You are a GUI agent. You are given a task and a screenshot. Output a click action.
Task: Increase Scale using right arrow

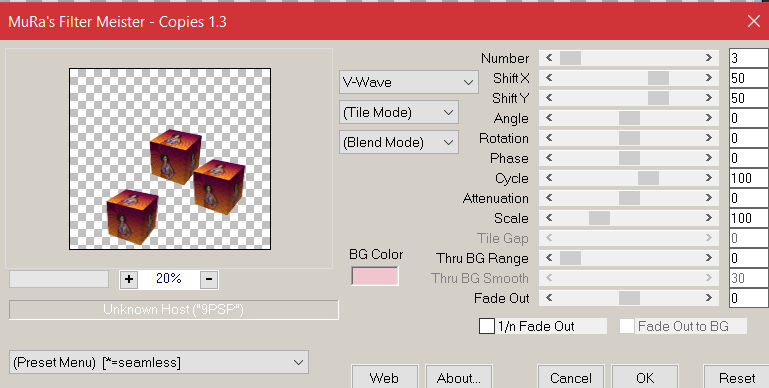(x=709, y=218)
